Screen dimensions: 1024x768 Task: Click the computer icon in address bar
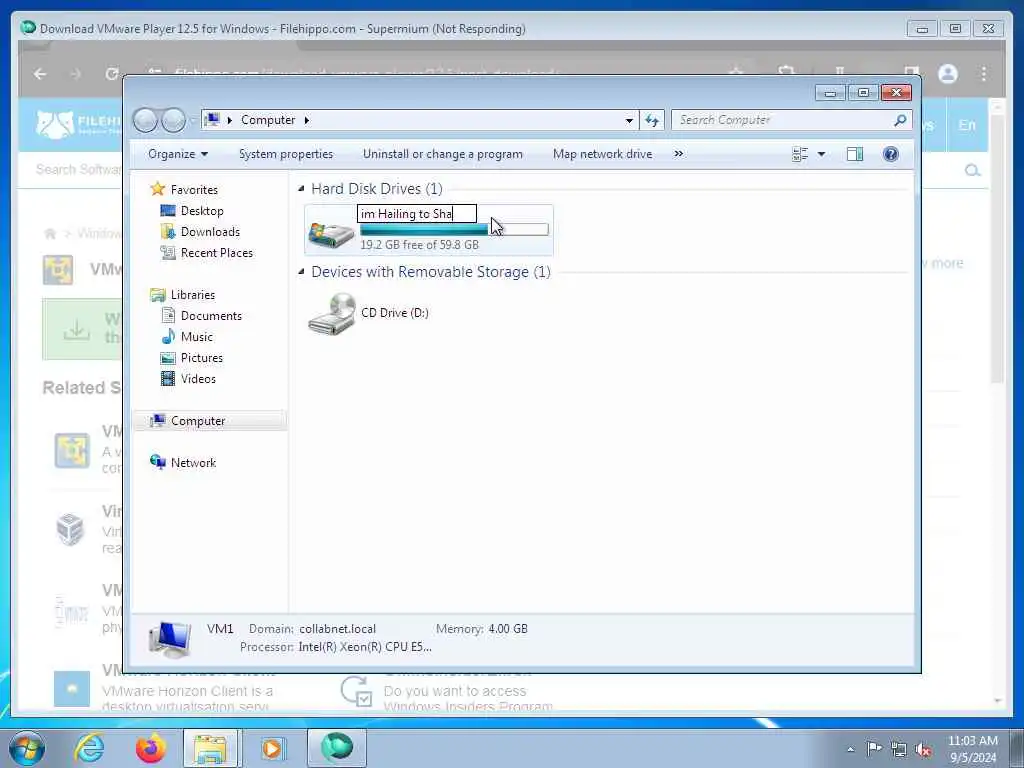212,120
